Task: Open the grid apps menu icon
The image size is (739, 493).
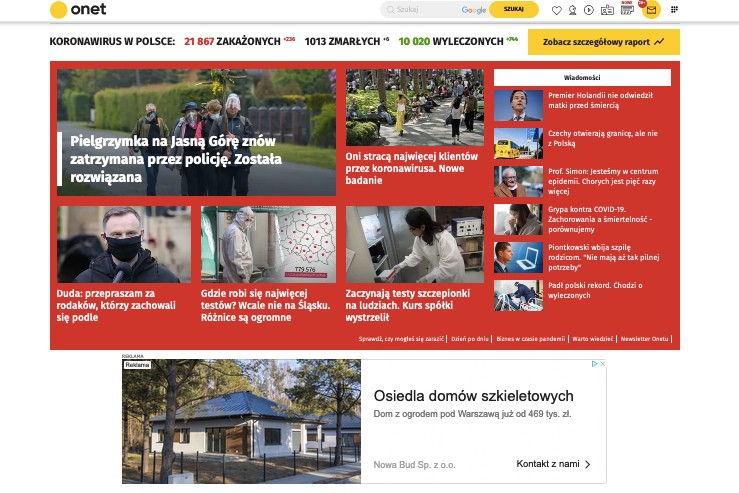Action: pos(674,9)
